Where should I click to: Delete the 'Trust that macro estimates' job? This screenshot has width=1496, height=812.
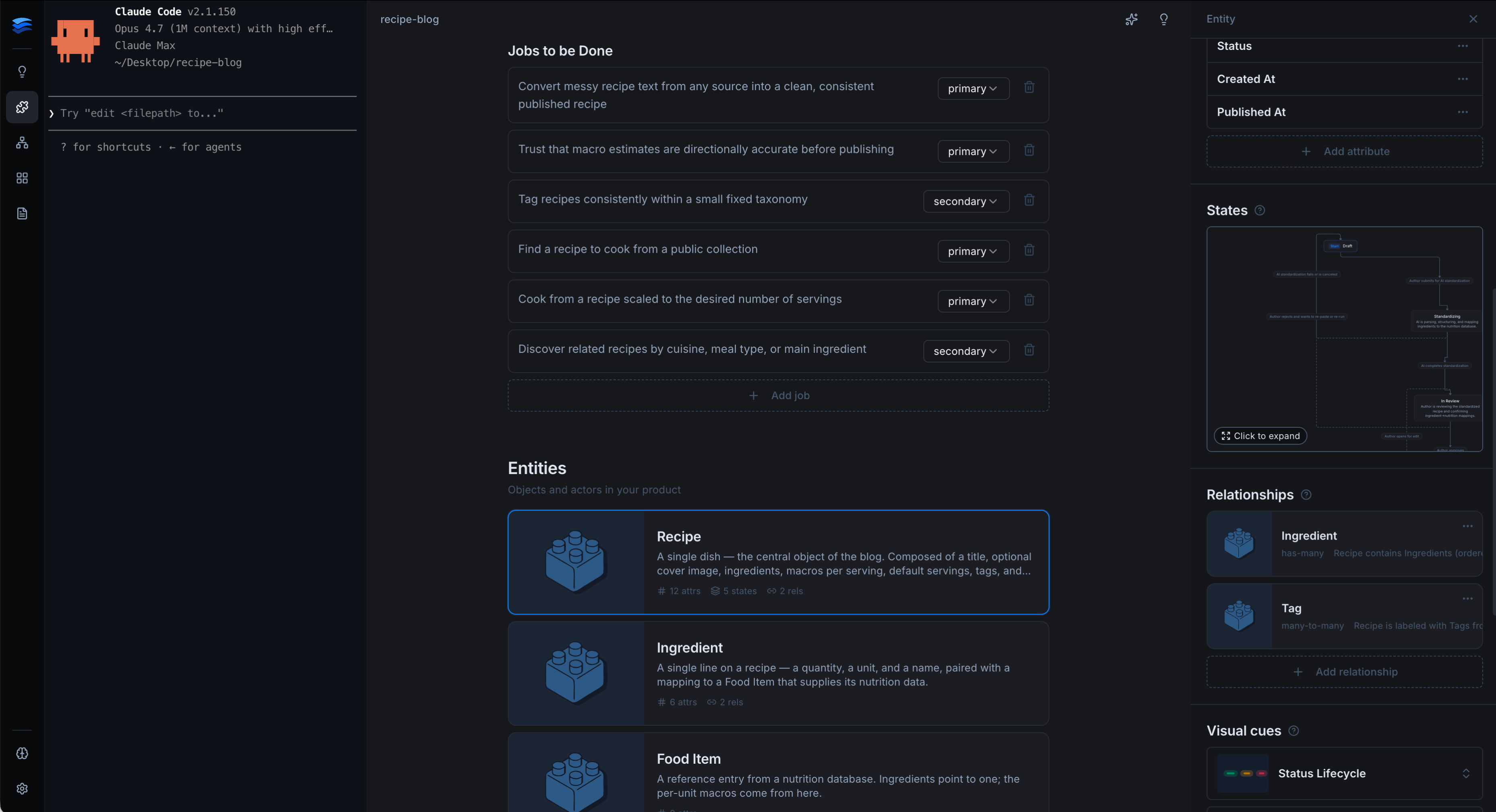coord(1029,150)
